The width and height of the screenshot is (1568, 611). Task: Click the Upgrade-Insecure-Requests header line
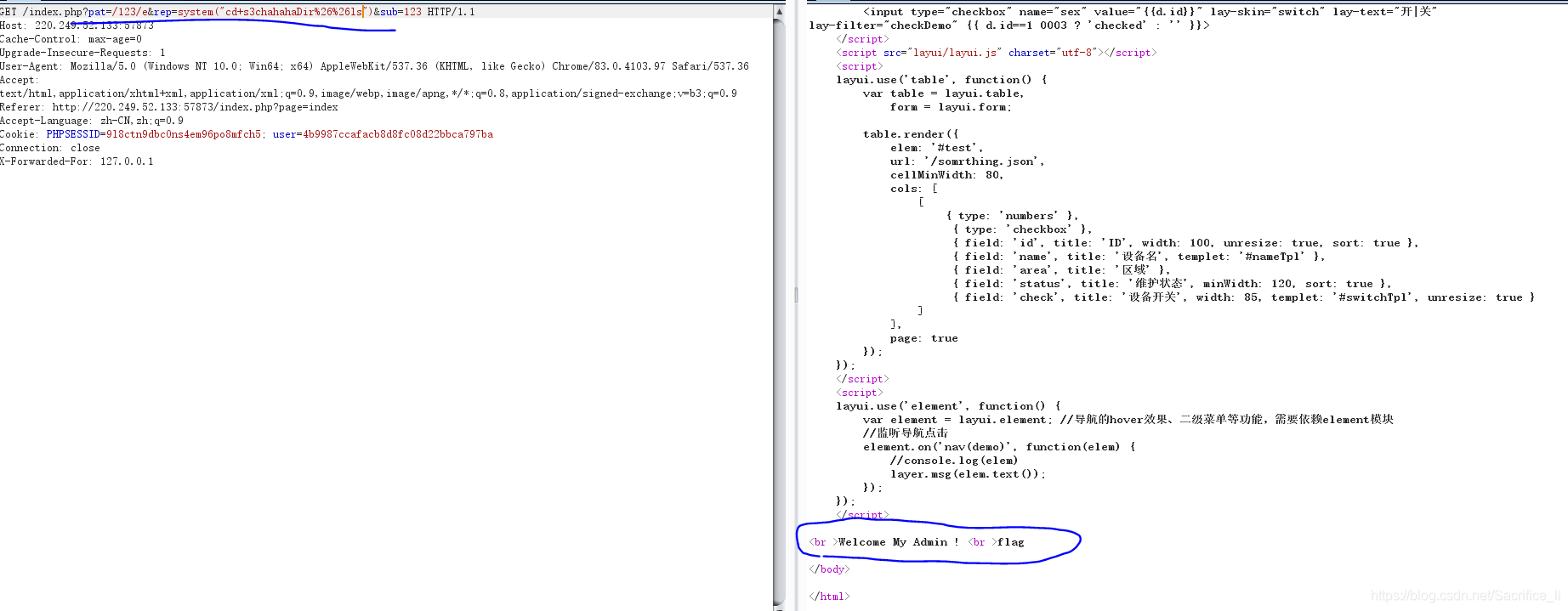tap(82, 53)
